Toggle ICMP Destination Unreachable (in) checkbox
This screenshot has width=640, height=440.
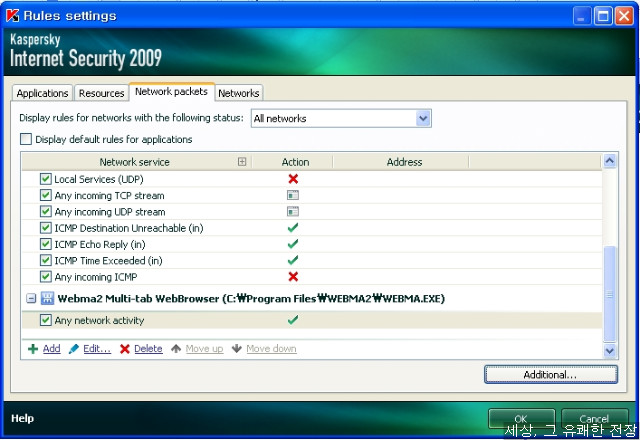pyautogui.click(x=46, y=228)
